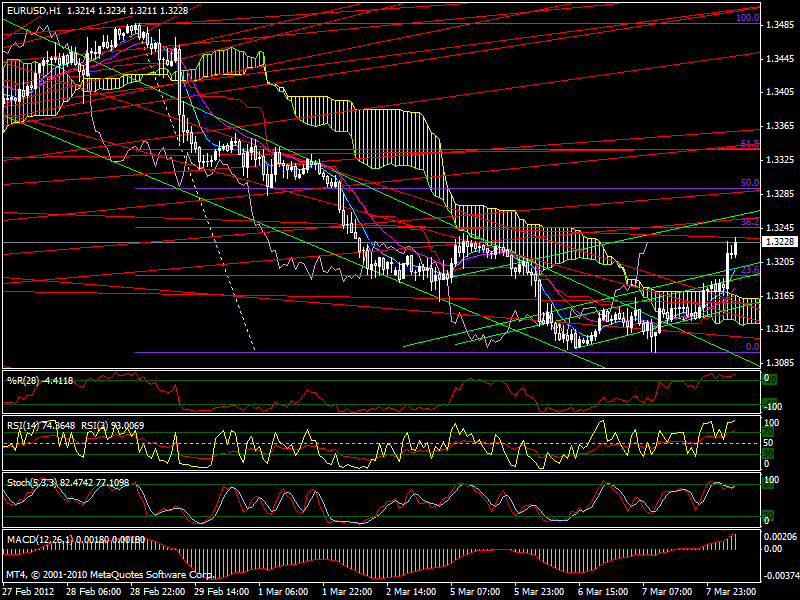Click the 27 Feb 2012 date label
Image resolution: width=800 pixels, height=600 pixels.
(x=30, y=592)
